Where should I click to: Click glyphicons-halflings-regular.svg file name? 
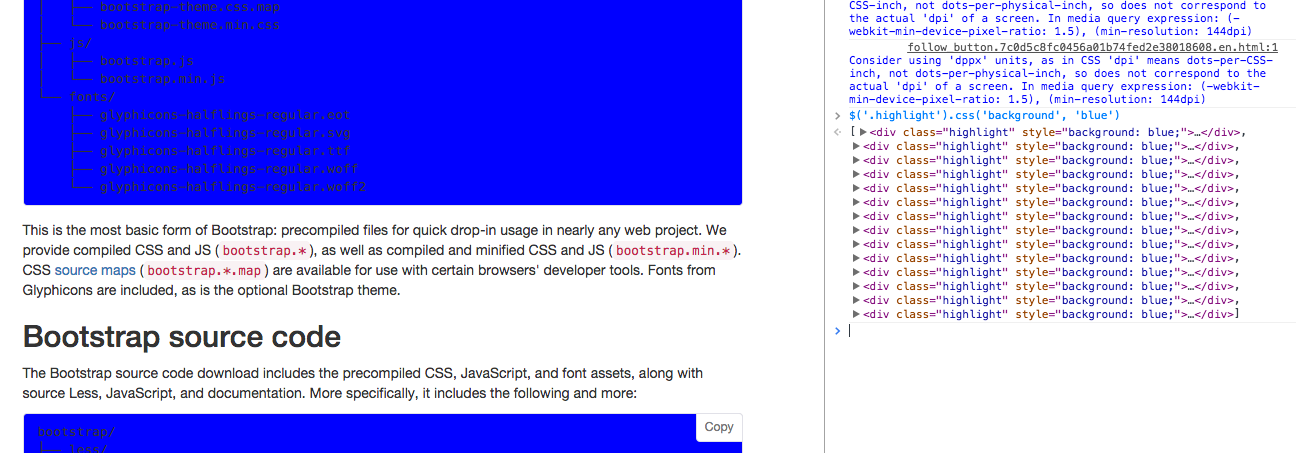click(x=225, y=133)
